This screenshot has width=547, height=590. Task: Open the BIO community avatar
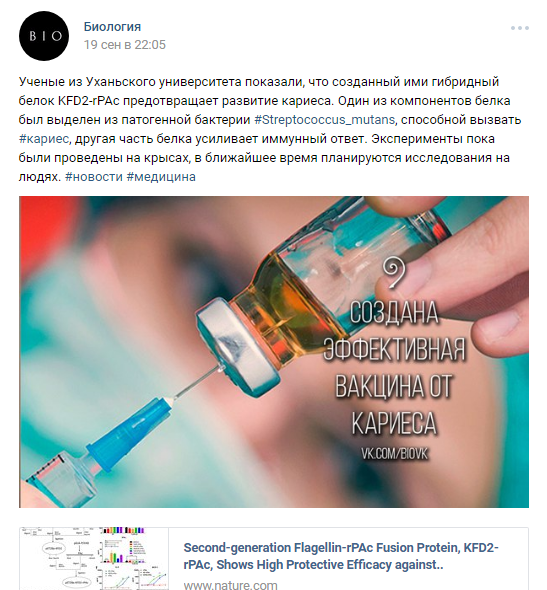coord(44,36)
